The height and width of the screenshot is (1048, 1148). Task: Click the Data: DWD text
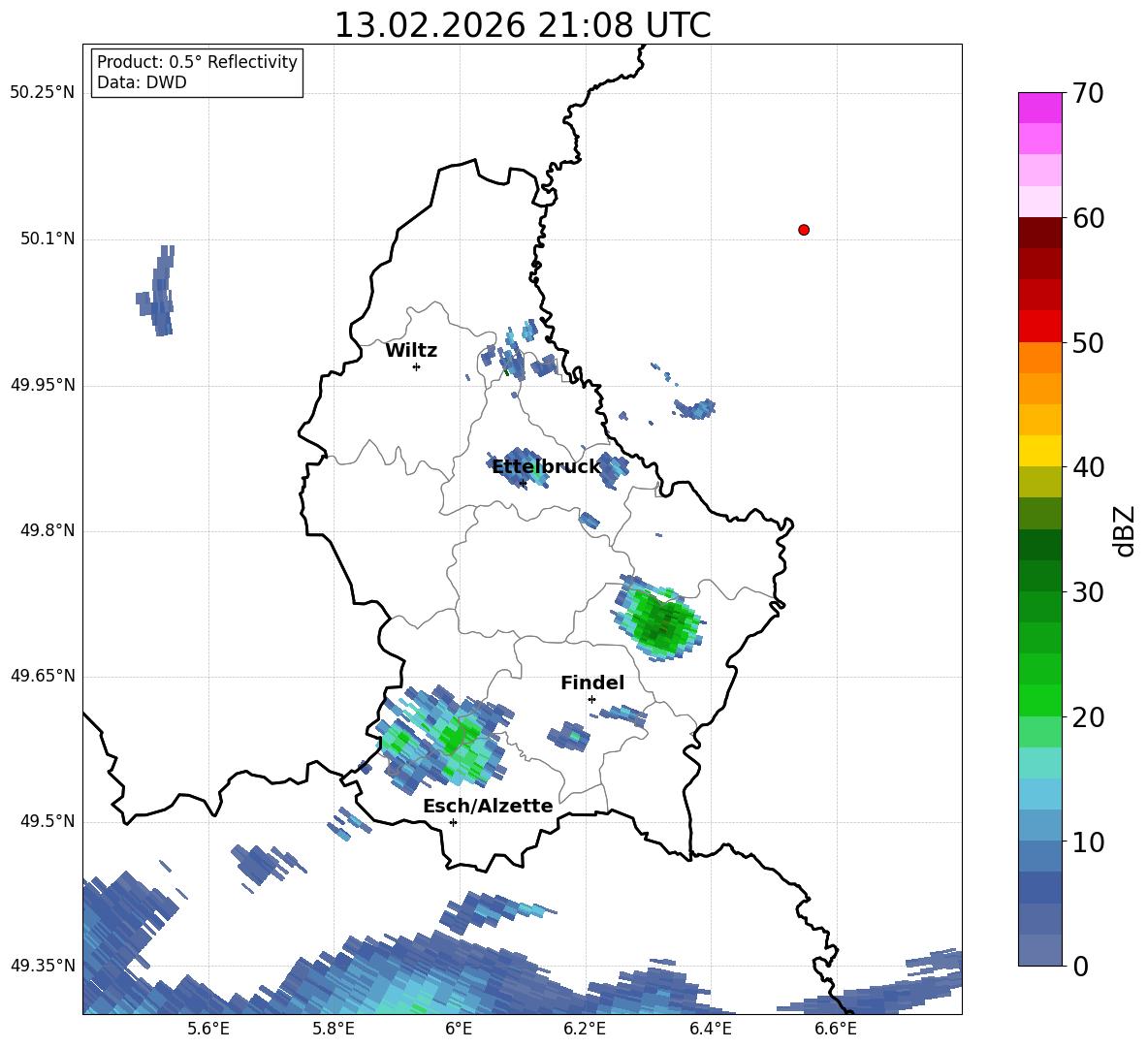(142, 82)
